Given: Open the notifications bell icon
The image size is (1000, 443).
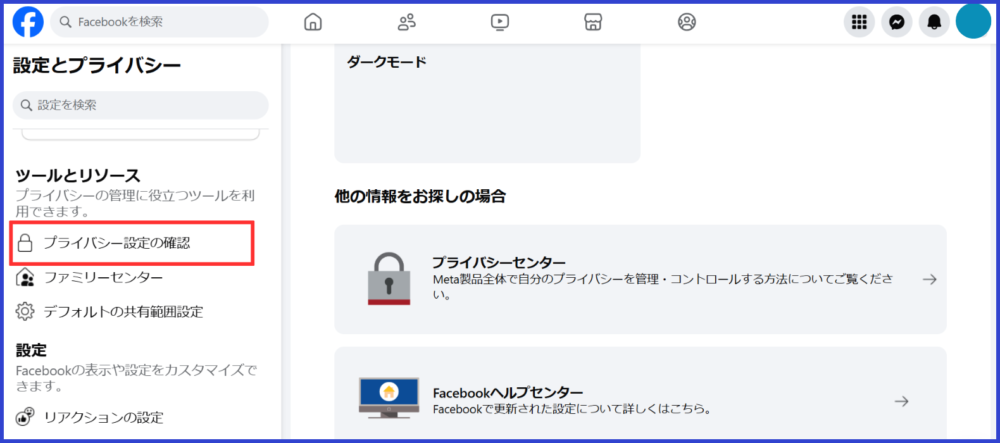Looking at the screenshot, I should coord(934,22).
